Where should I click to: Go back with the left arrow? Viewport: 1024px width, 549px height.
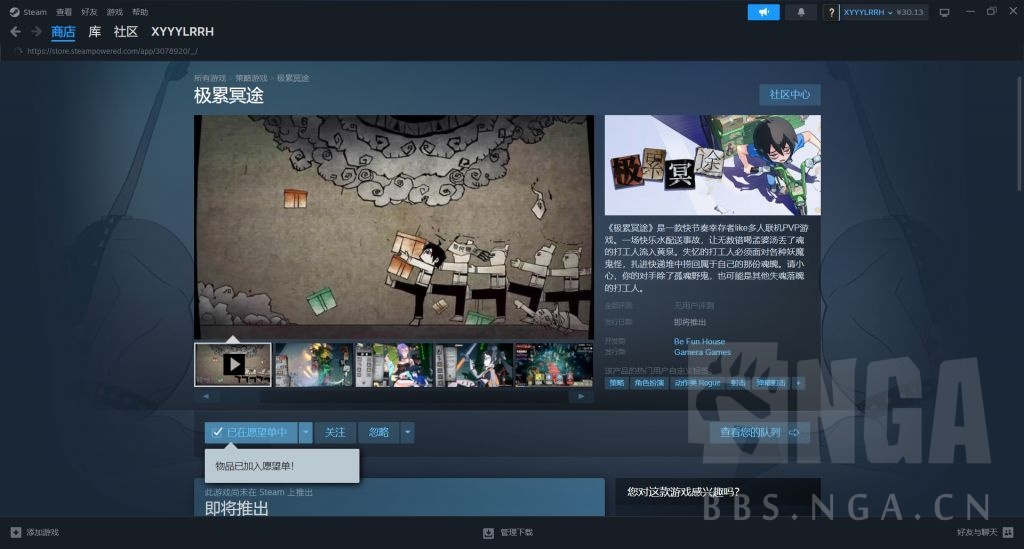click(16, 31)
